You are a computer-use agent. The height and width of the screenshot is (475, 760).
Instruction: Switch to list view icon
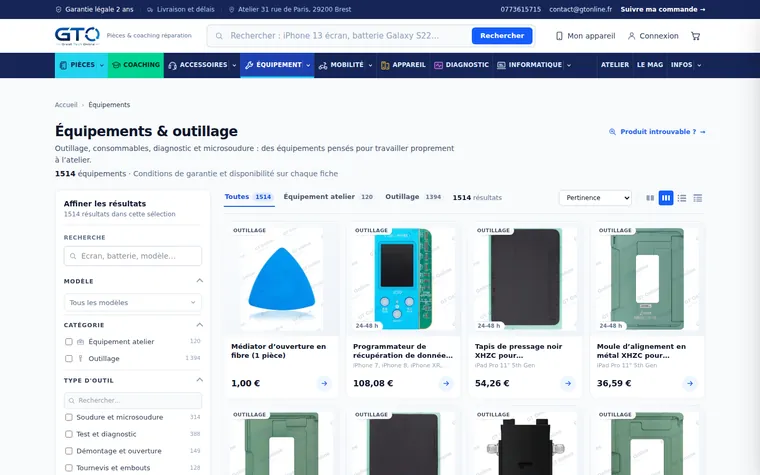coord(682,198)
